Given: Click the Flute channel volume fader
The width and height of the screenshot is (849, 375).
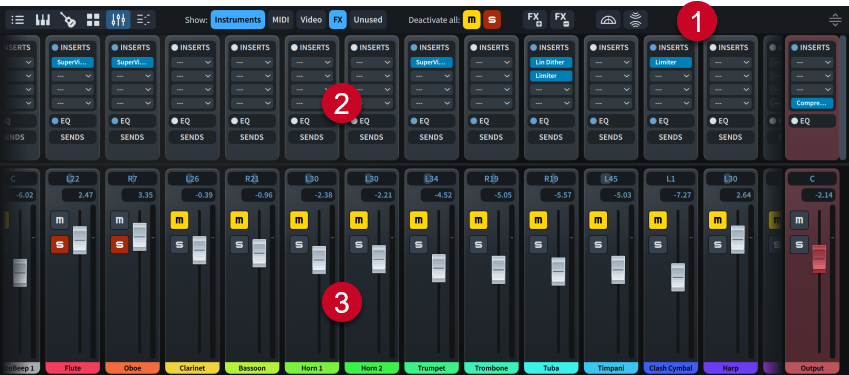Looking at the screenshot, I should pyautogui.click(x=80, y=240).
